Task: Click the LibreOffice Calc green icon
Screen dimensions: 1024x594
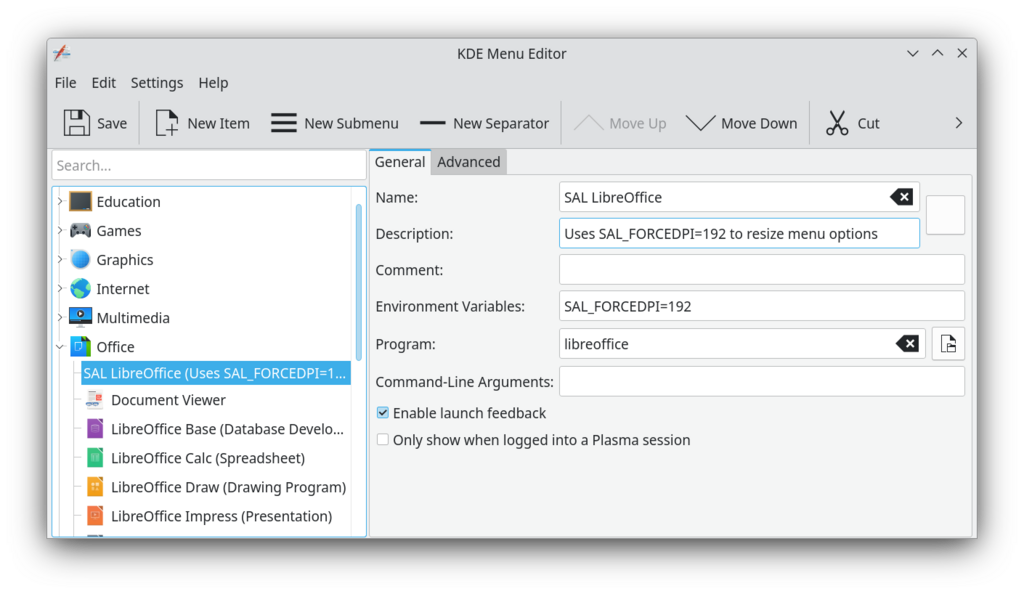Action: 95,458
